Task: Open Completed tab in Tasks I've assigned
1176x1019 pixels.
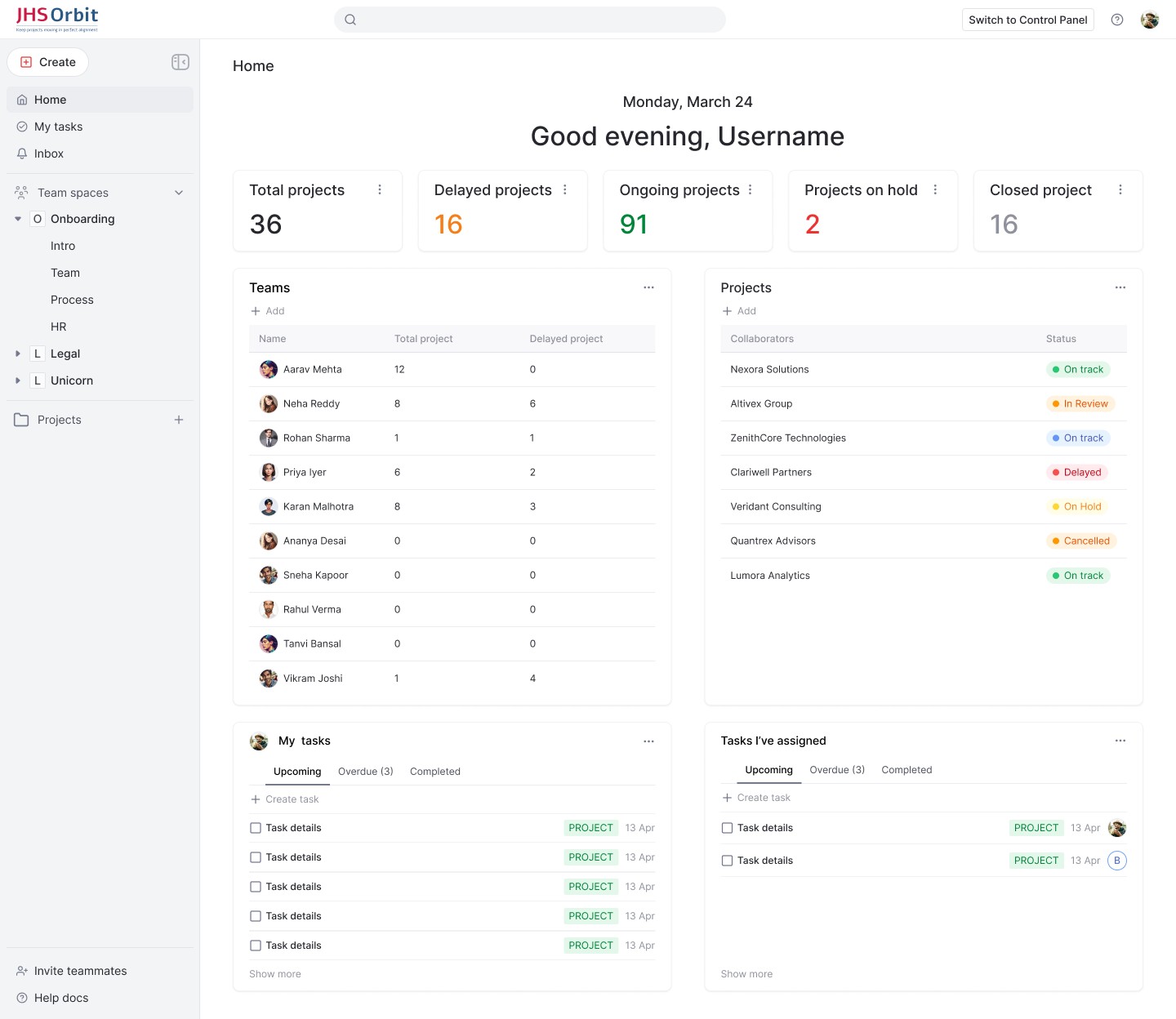Action: click(906, 770)
